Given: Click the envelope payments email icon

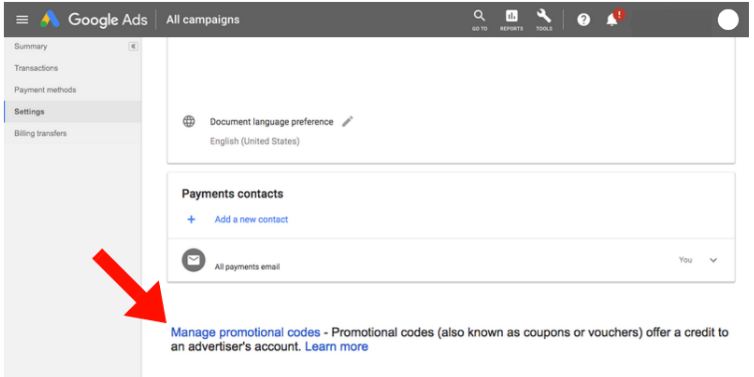Looking at the screenshot, I should [x=193, y=261].
